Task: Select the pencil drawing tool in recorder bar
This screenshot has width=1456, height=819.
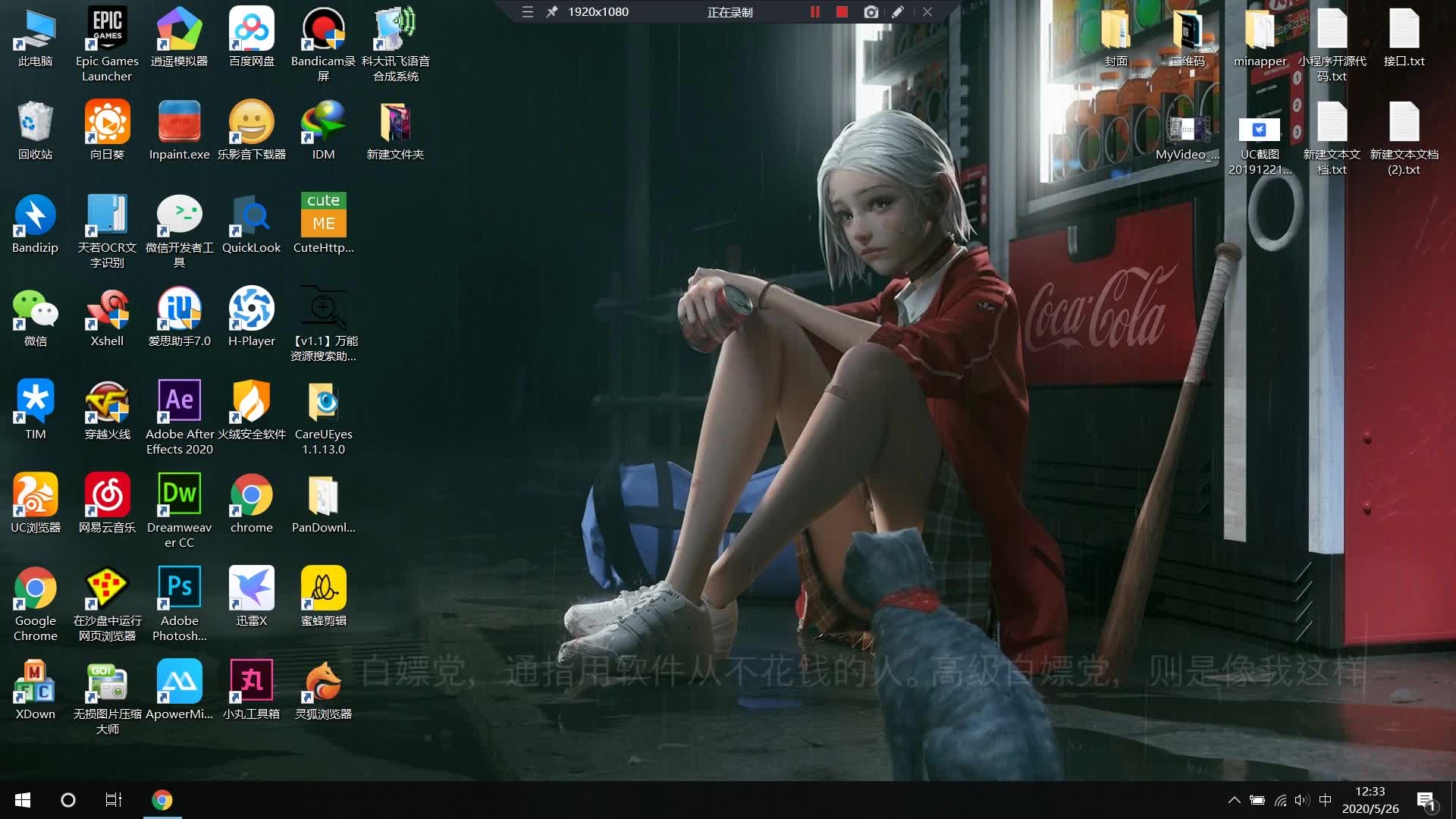Action: point(898,12)
